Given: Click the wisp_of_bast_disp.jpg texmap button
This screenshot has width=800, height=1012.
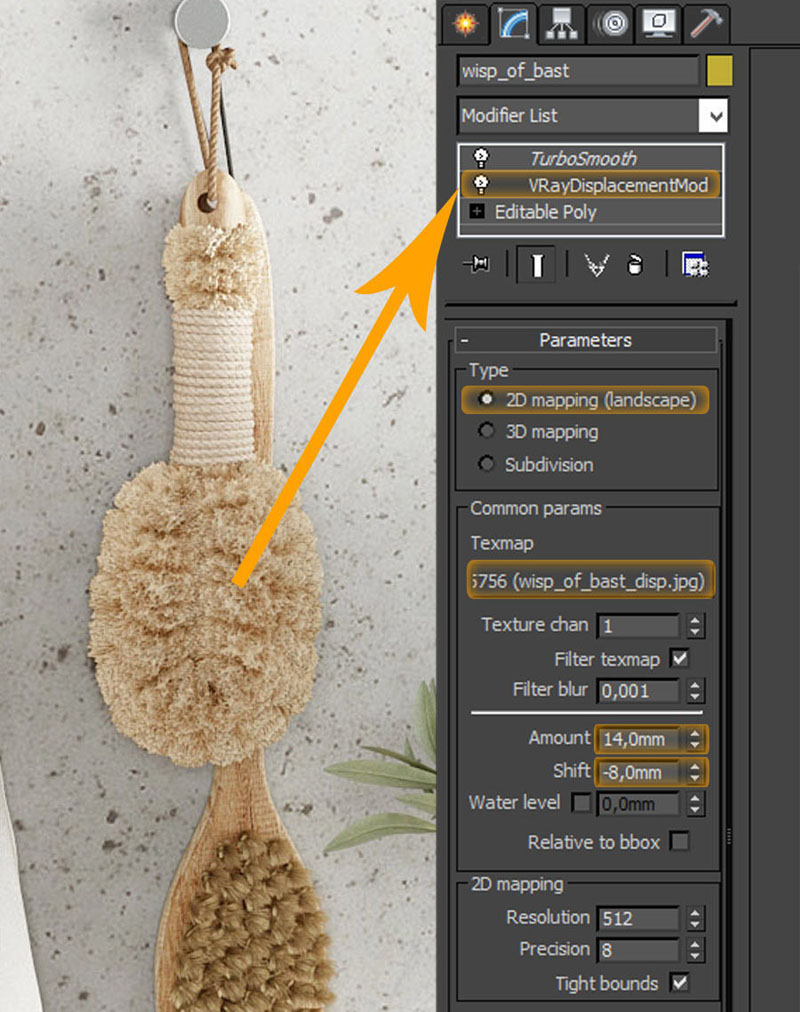Looking at the screenshot, I should point(590,580).
